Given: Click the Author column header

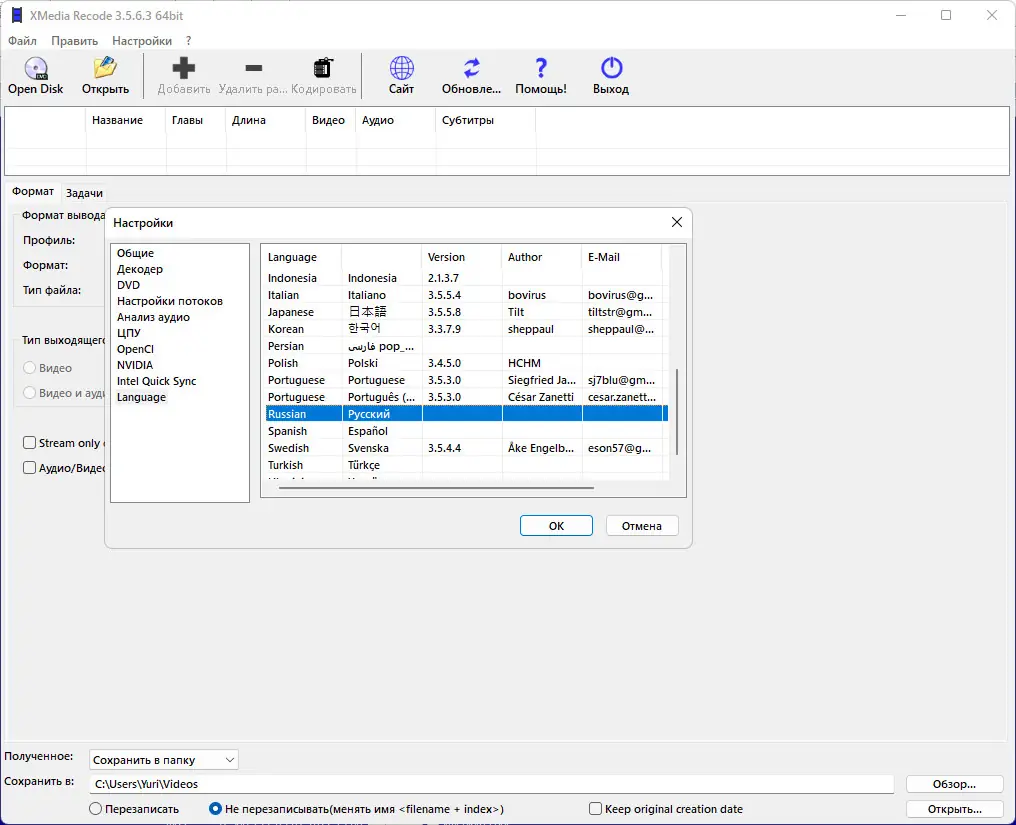Looking at the screenshot, I should (x=541, y=257).
